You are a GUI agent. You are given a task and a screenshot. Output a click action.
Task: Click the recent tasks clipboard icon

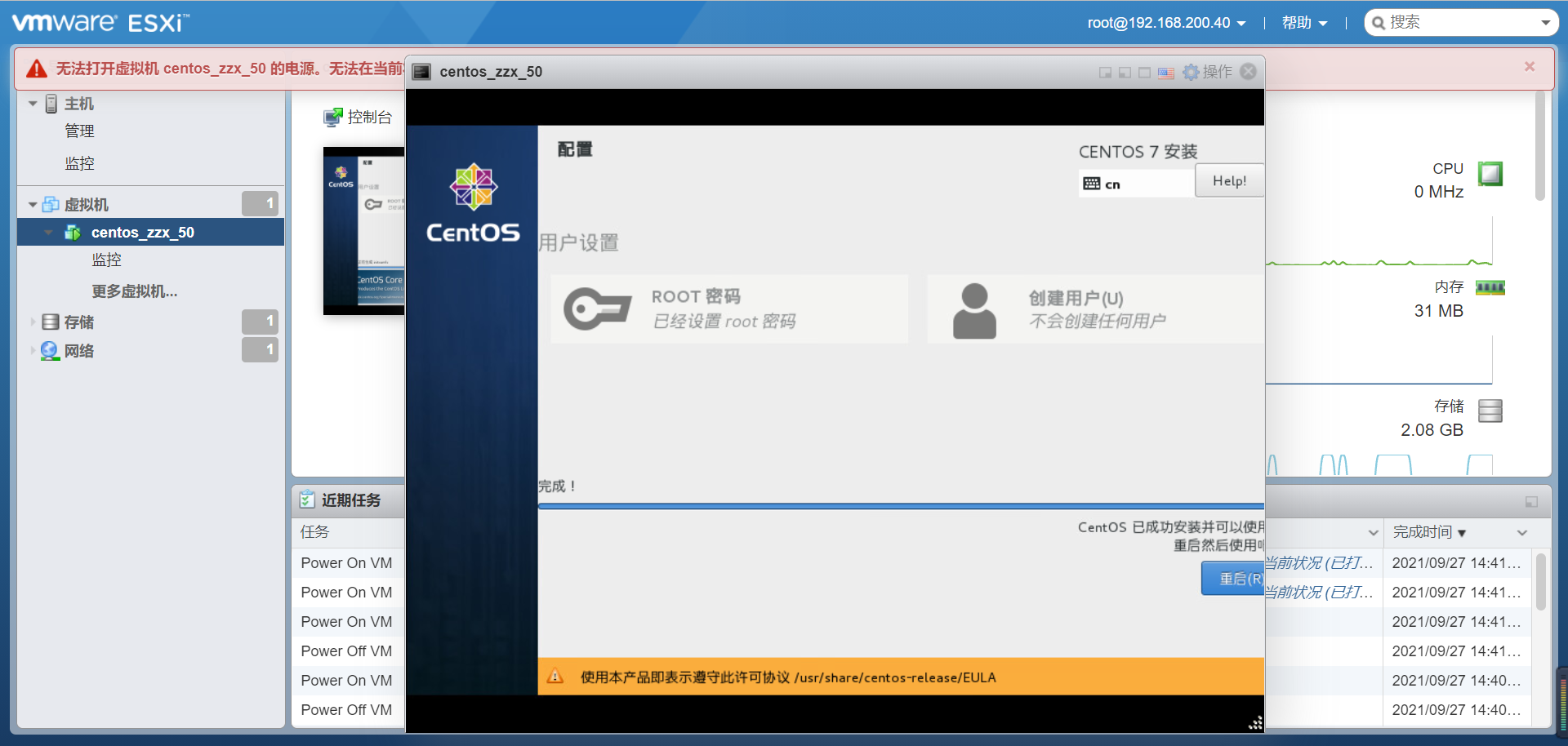[307, 500]
